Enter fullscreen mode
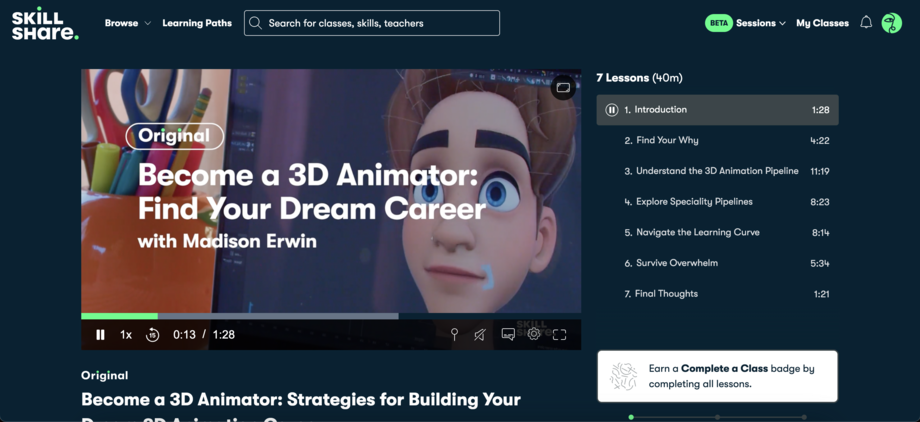Screen dimensions: 920x422 (x=559, y=335)
